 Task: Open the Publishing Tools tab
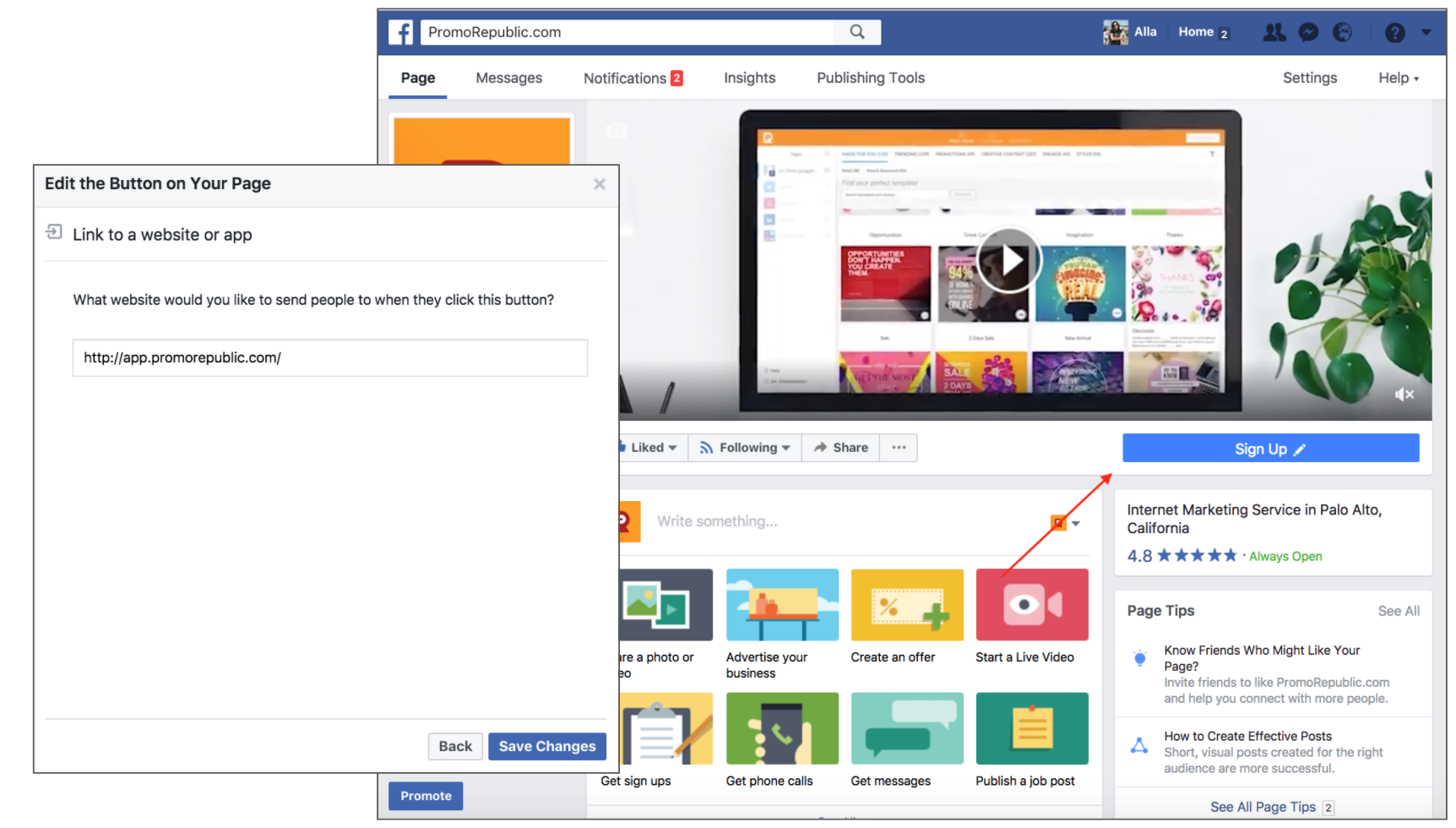[x=871, y=78]
